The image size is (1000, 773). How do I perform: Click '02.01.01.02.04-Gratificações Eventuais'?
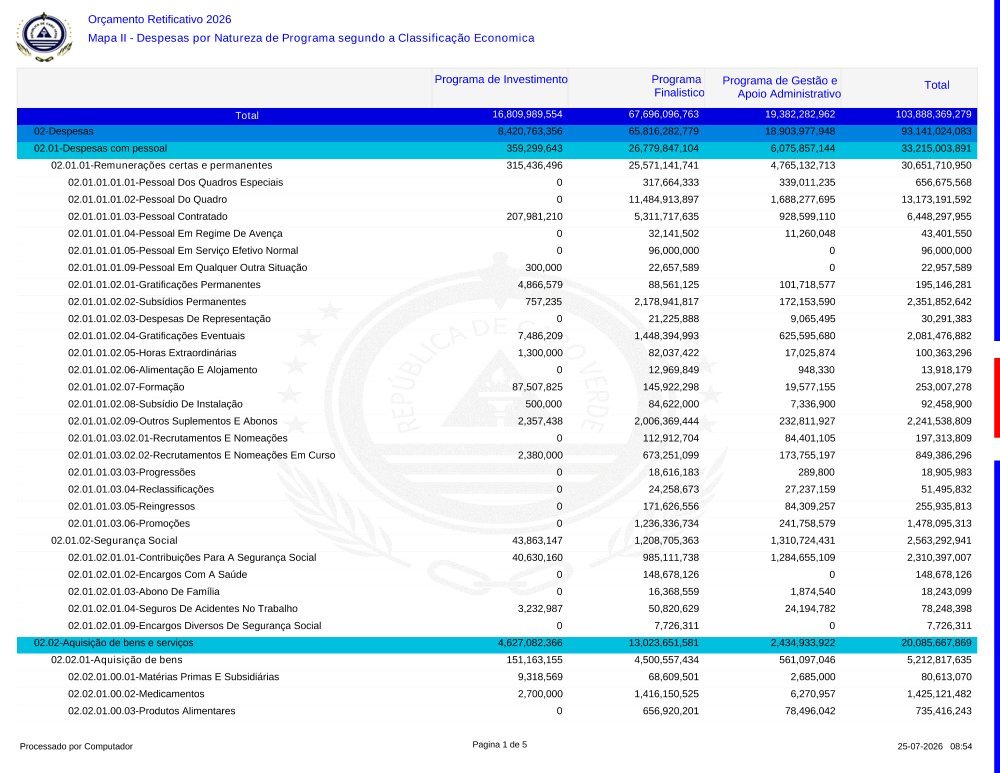coord(156,336)
